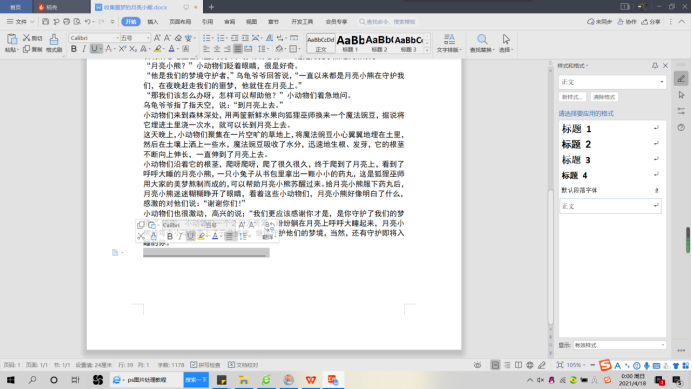This screenshot has width=692, height=389.
Task: Expand the bullet list dropdown arrow
Action: point(213,38)
